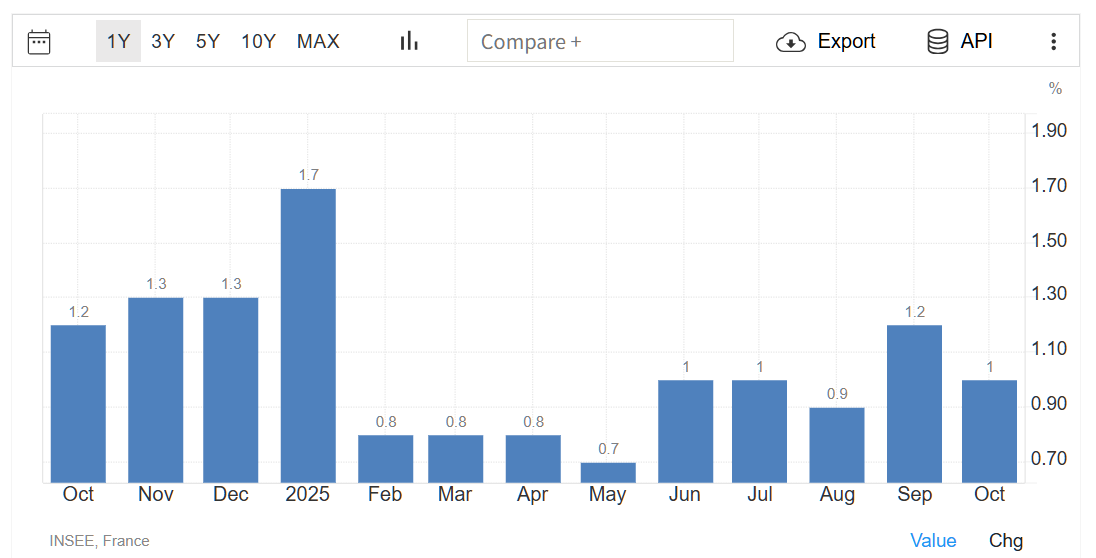Click the 2025 January bar at 1.7

pos(308,335)
